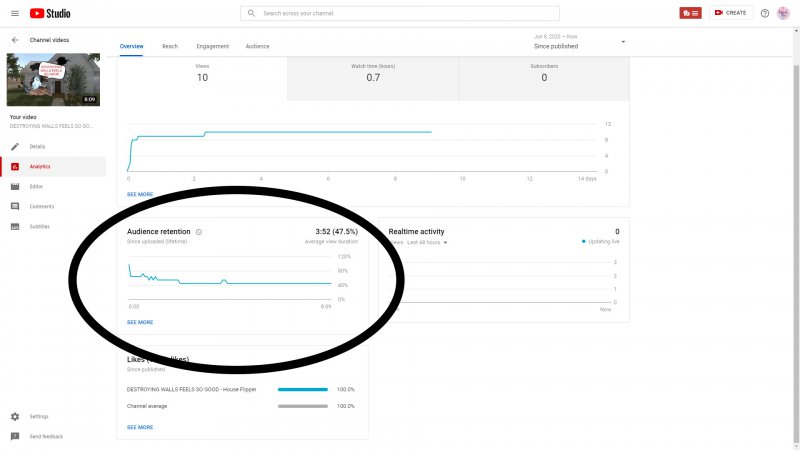Switch to the Reach tab
The height and width of the screenshot is (450, 800).
pyautogui.click(x=170, y=46)
